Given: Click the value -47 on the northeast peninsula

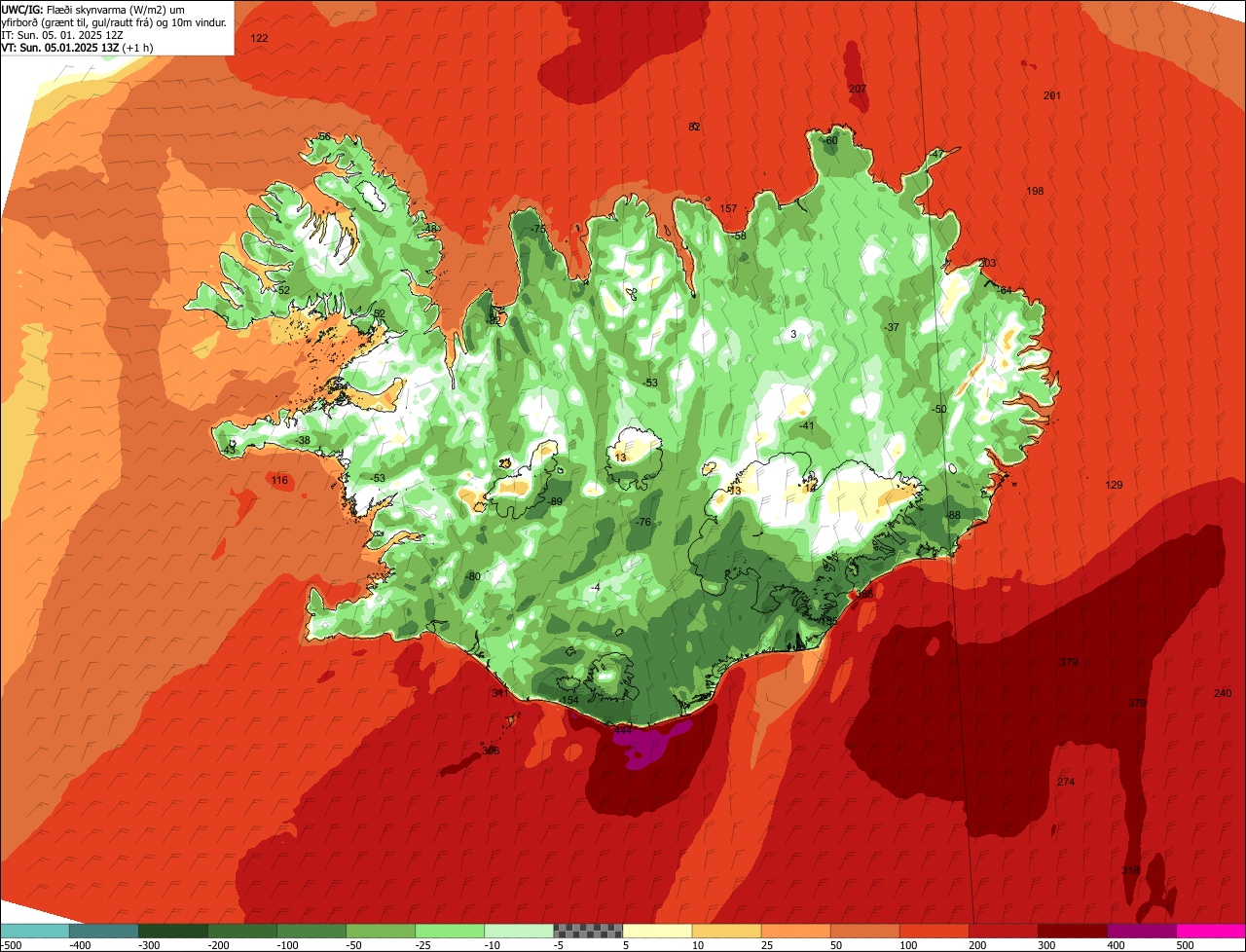Looking at the screenshot, I should 936,154.
